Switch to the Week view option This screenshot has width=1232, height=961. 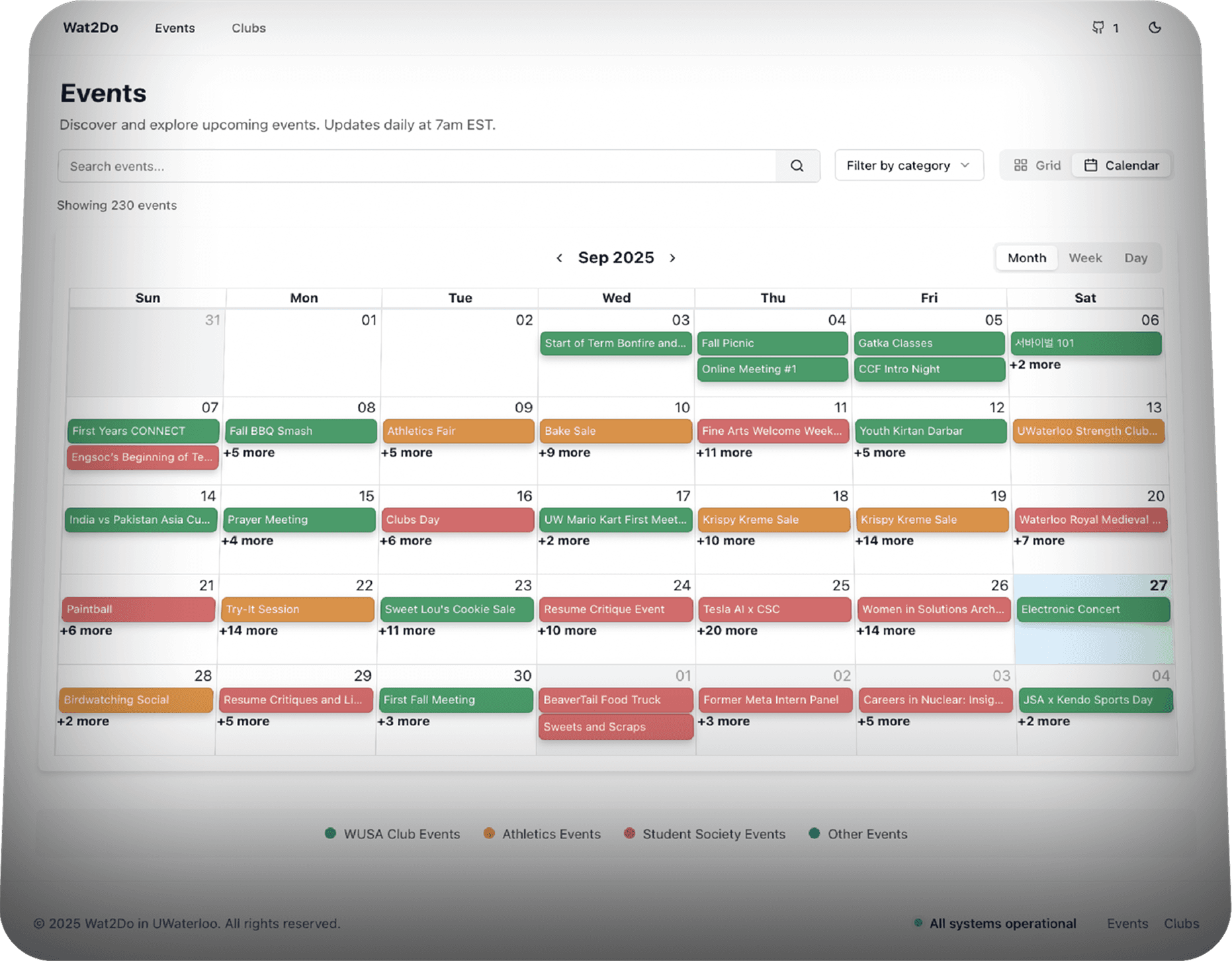pos(1084,257)
